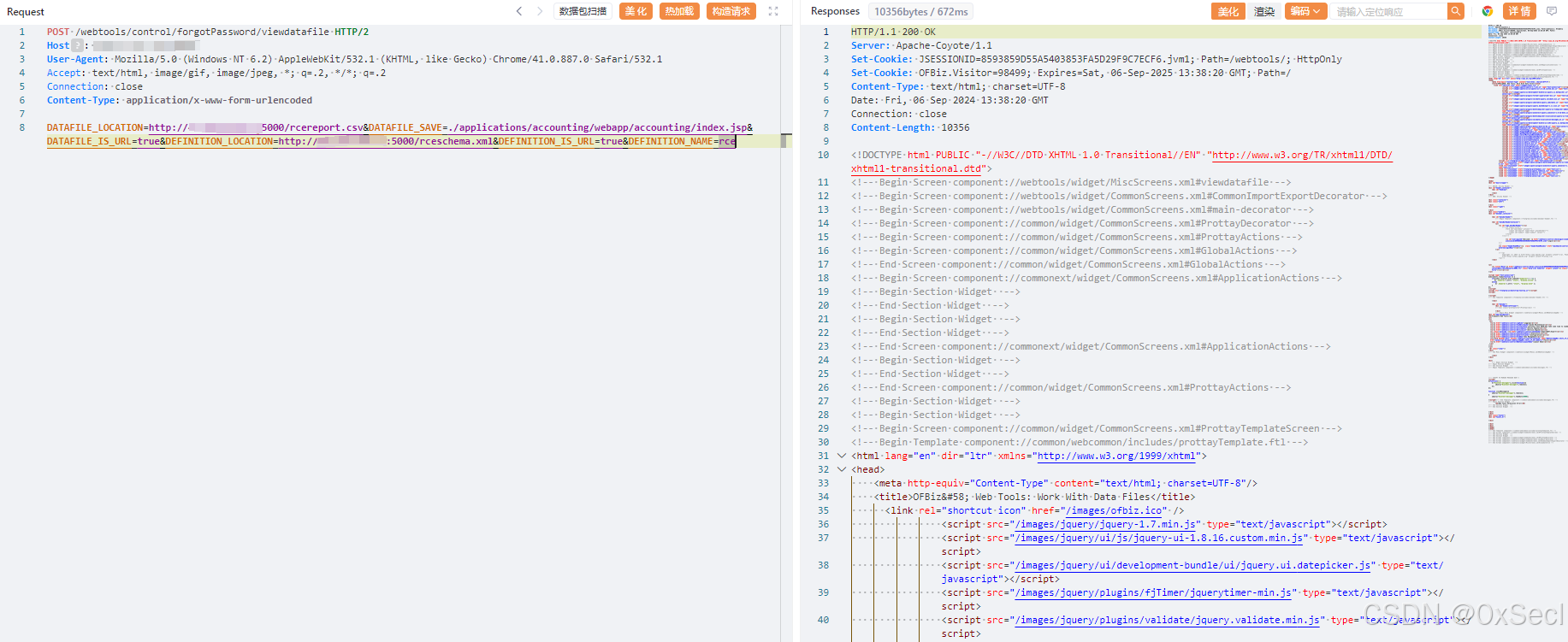Viewport: 1568px width, 642px height.
Task: Click the 热加载 hot reload button
Action: tap(679, 11)
